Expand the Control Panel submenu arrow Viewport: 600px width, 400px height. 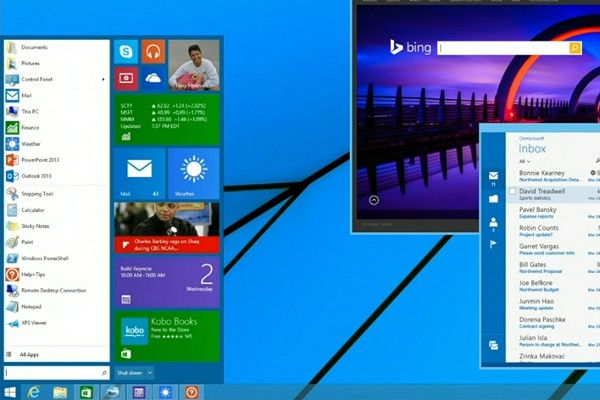tap(103, 80)
